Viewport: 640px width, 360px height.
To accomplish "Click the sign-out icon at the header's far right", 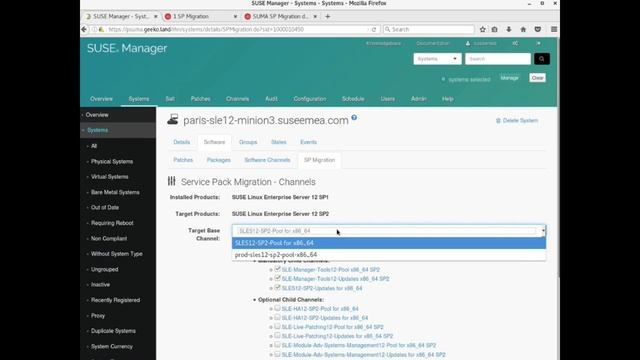I will coord(538,43).
